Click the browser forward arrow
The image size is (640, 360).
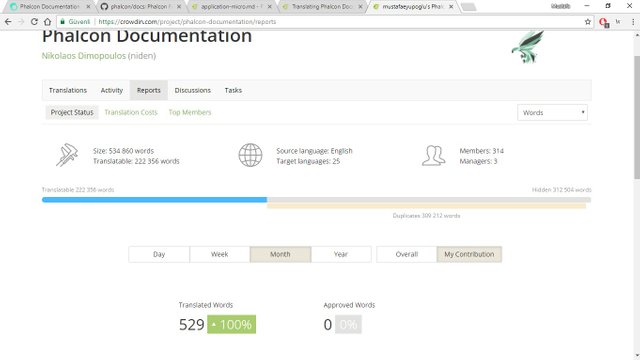point(21,22)
